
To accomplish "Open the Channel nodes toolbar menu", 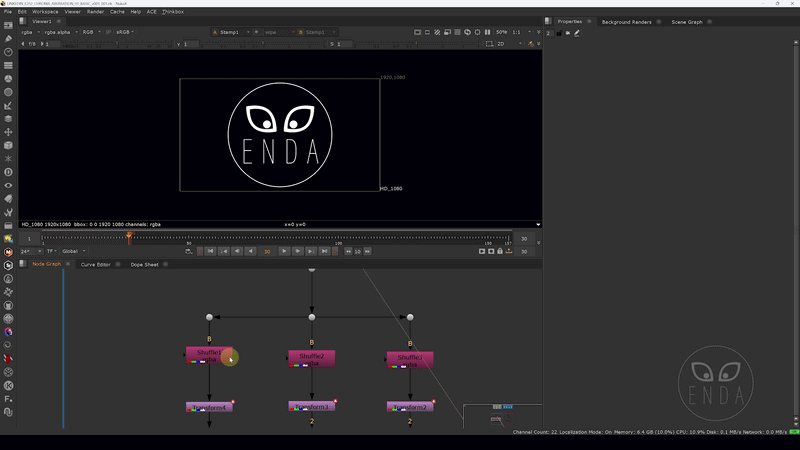I will tap(8, 65).
